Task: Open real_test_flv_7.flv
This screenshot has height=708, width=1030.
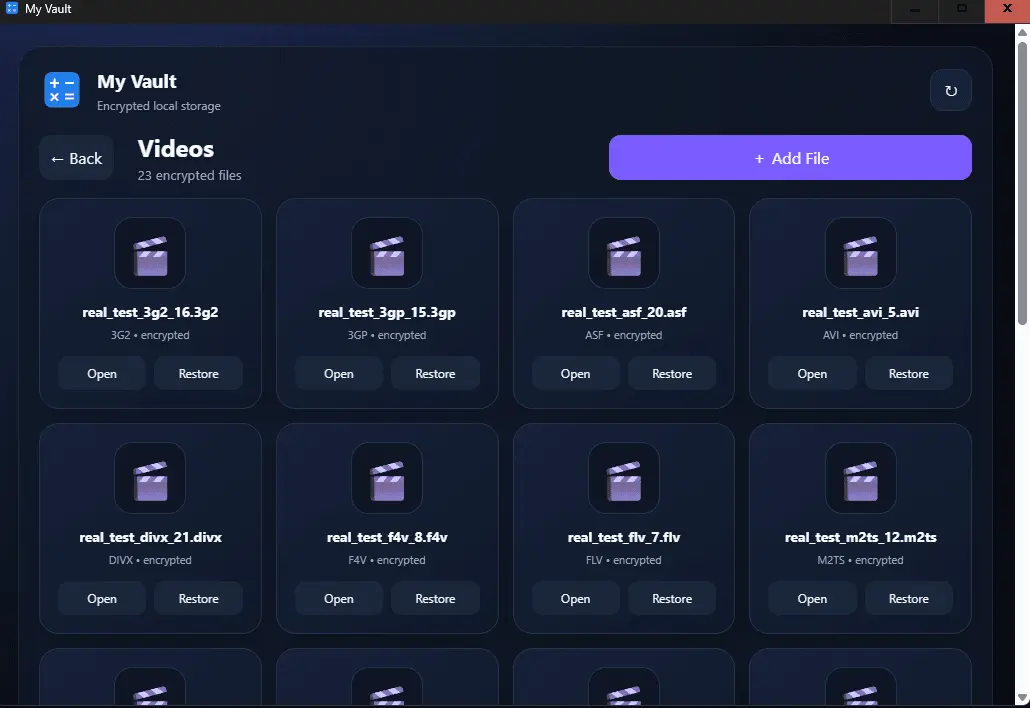Action: click(575, 598)
